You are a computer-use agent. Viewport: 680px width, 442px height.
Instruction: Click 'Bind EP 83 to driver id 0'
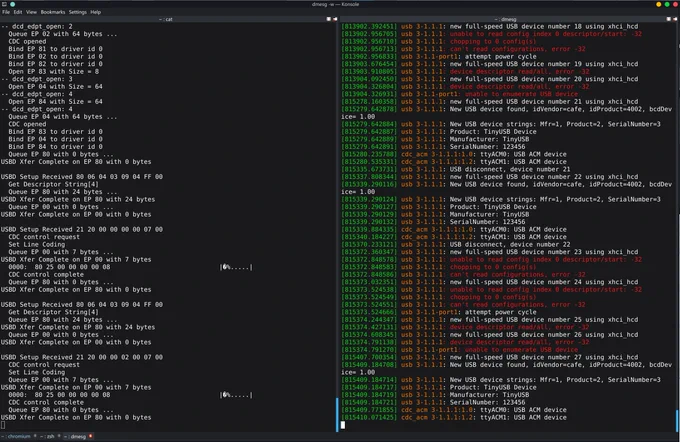(x=56, y=131)
